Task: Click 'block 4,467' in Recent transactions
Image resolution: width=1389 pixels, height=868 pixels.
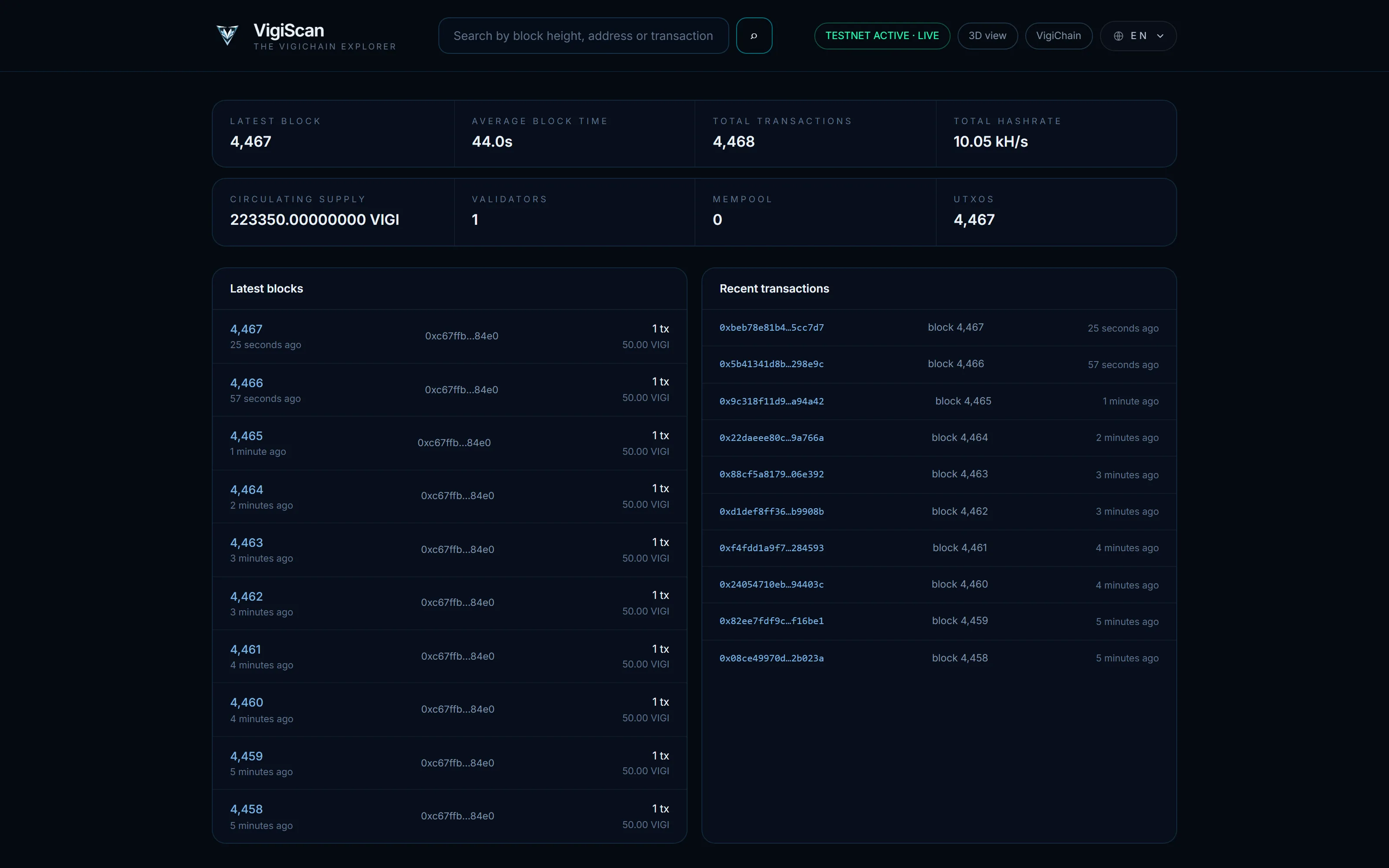Action: coord(956,327)
